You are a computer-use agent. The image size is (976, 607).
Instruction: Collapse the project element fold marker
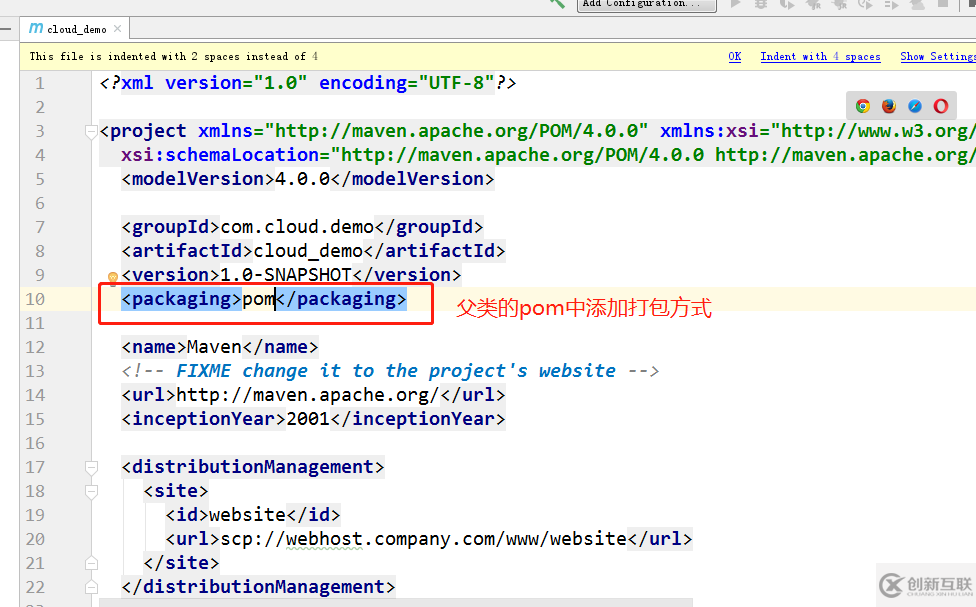[x=91, y=131]
